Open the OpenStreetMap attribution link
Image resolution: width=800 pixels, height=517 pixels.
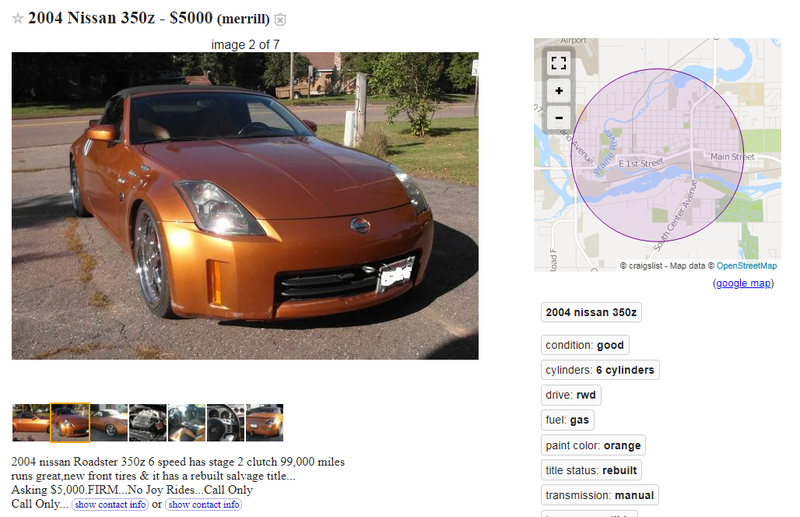click(x=746, y=265)
